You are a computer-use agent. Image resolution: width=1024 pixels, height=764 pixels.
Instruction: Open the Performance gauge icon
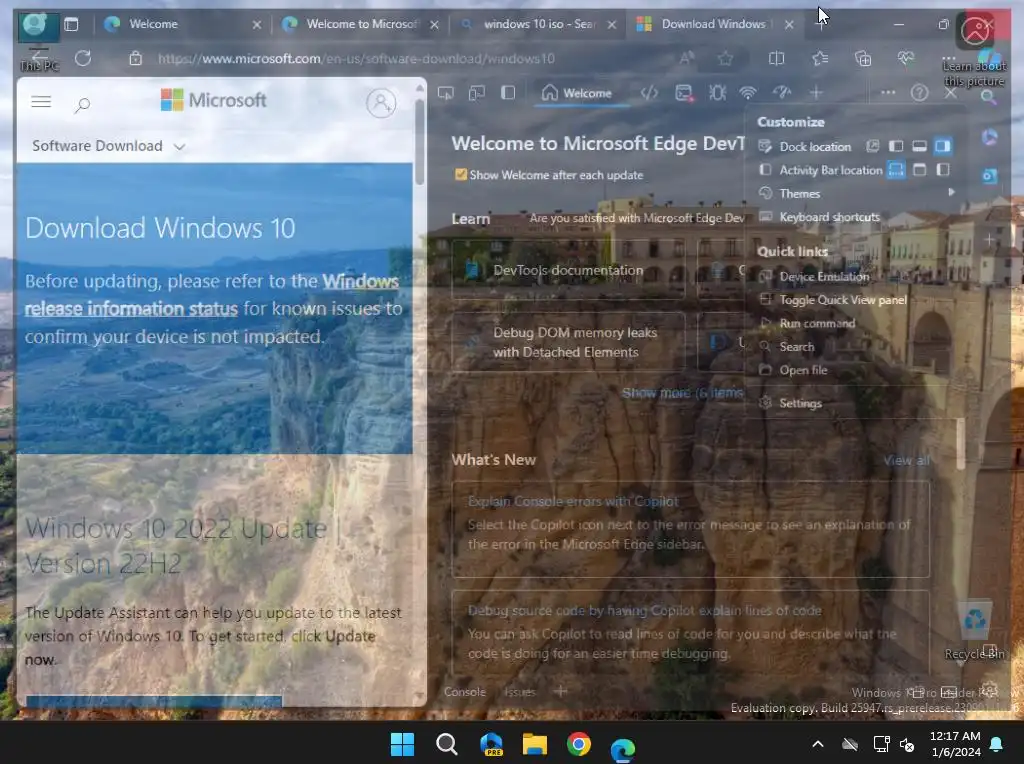pyautogui.click(x=782, y=93)
